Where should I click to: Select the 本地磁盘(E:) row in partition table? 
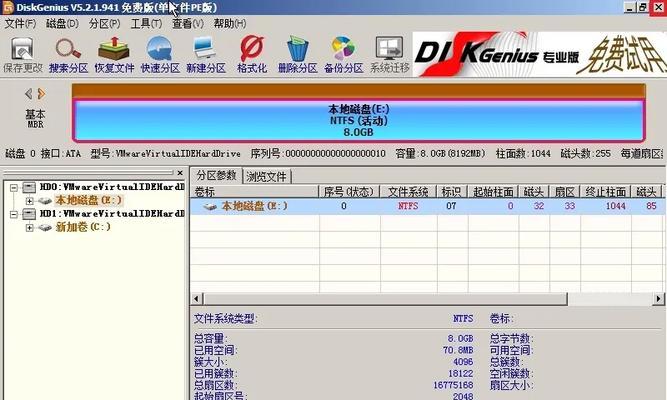pos(427,206)
